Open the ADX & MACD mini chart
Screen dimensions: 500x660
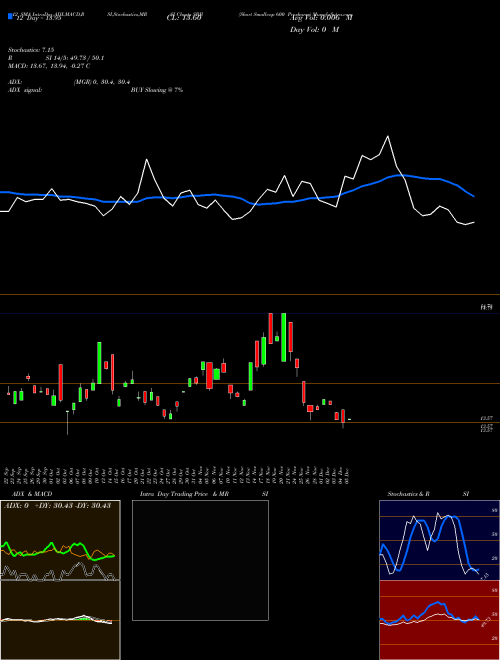[x=60, y=580]
